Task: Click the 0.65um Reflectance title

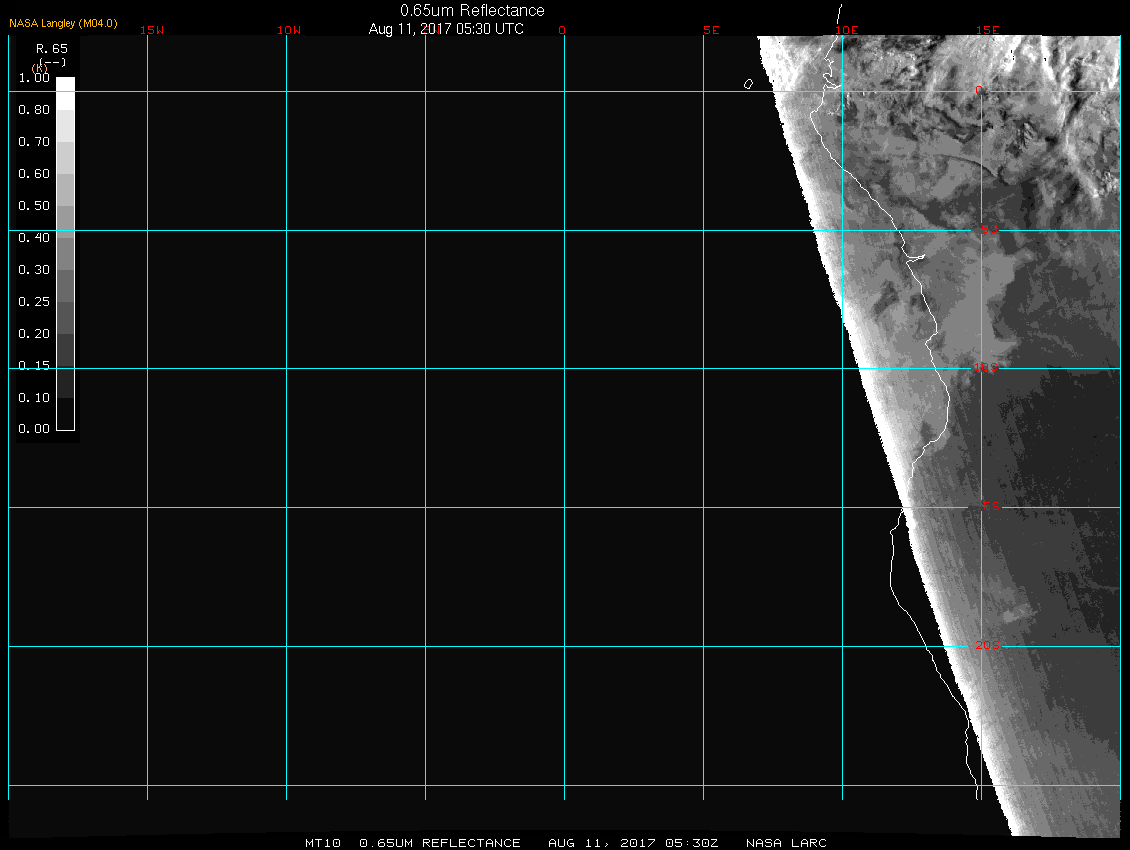Action: pos(472,10)
